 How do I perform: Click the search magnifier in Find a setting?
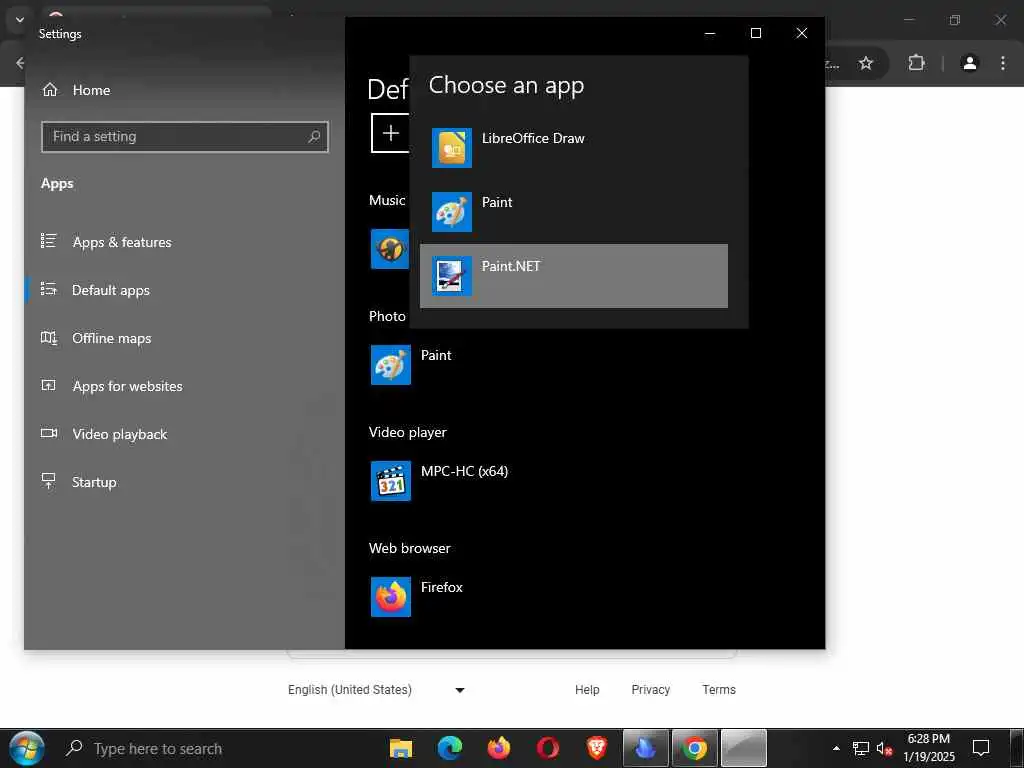(314, 136)
